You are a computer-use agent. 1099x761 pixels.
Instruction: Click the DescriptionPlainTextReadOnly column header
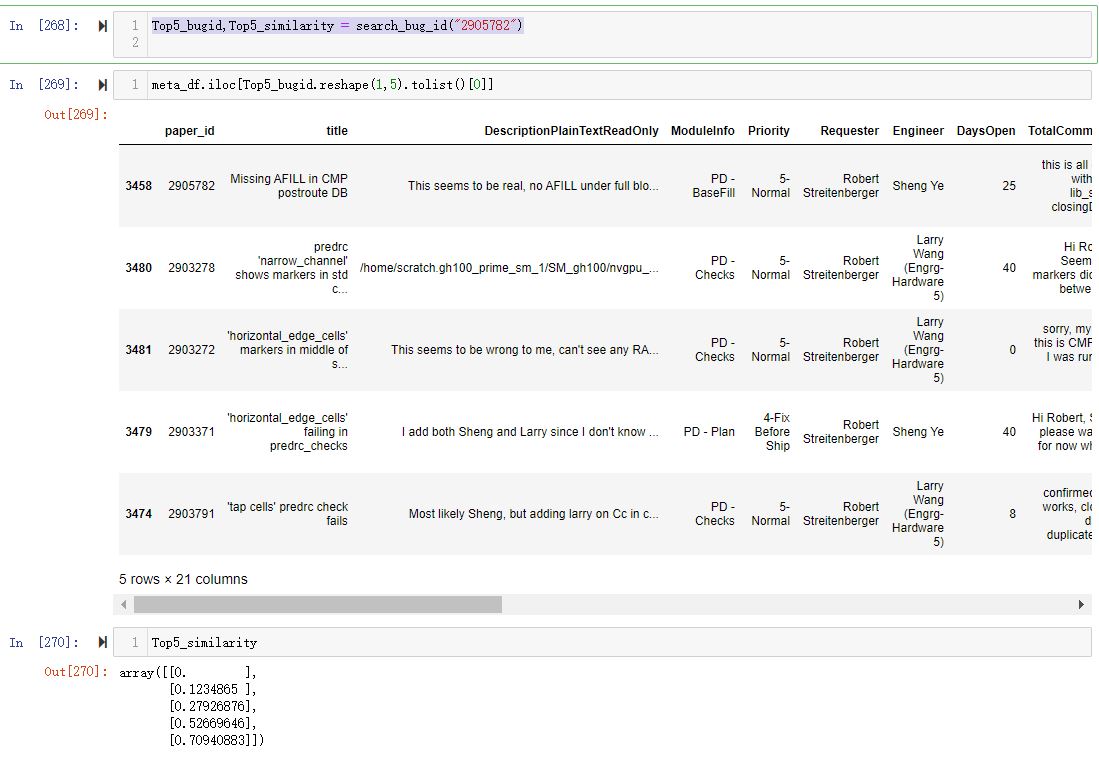coord(571,131)
